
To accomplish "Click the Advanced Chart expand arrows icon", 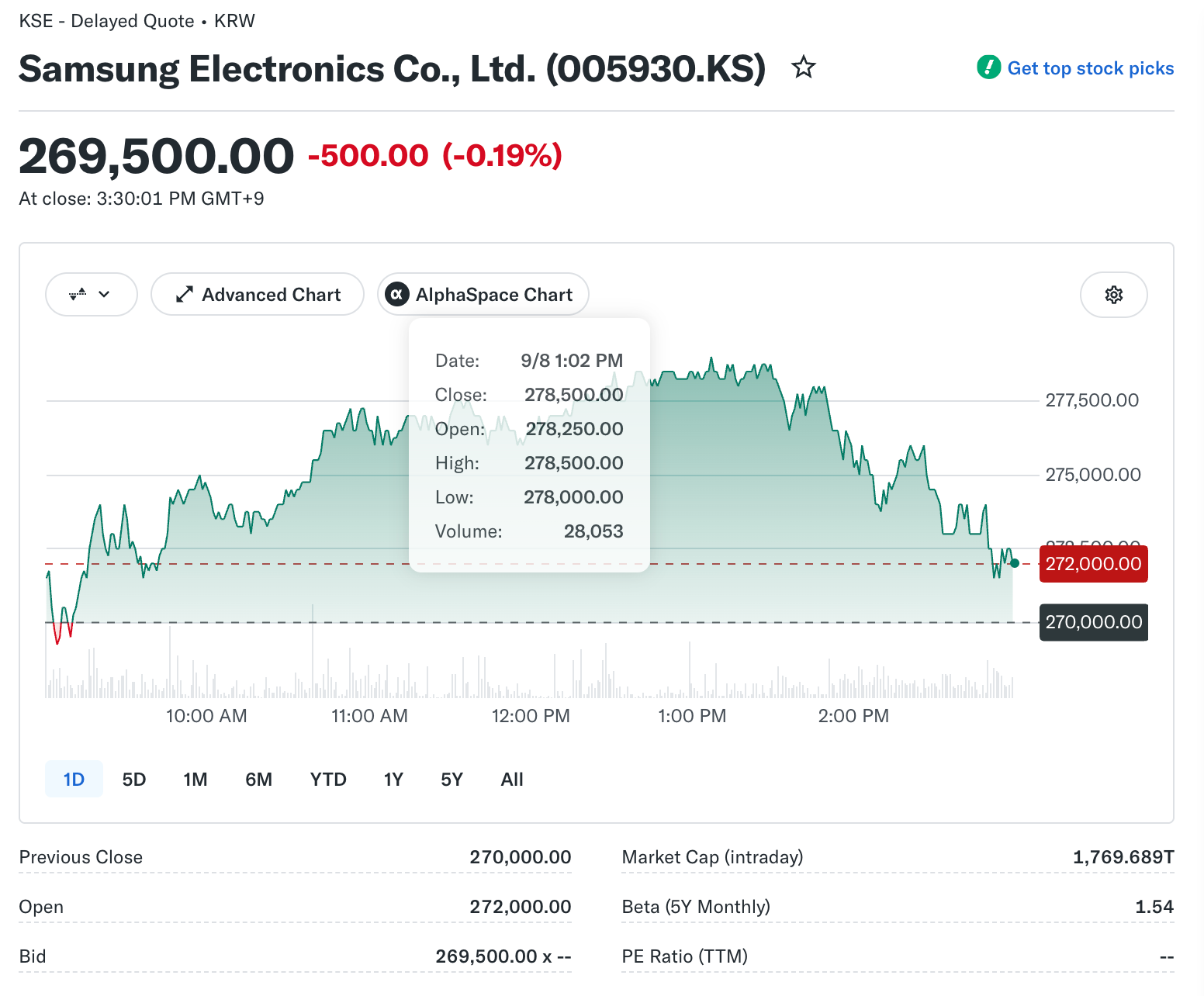I will pyautogui.click(x=184, y=295).
